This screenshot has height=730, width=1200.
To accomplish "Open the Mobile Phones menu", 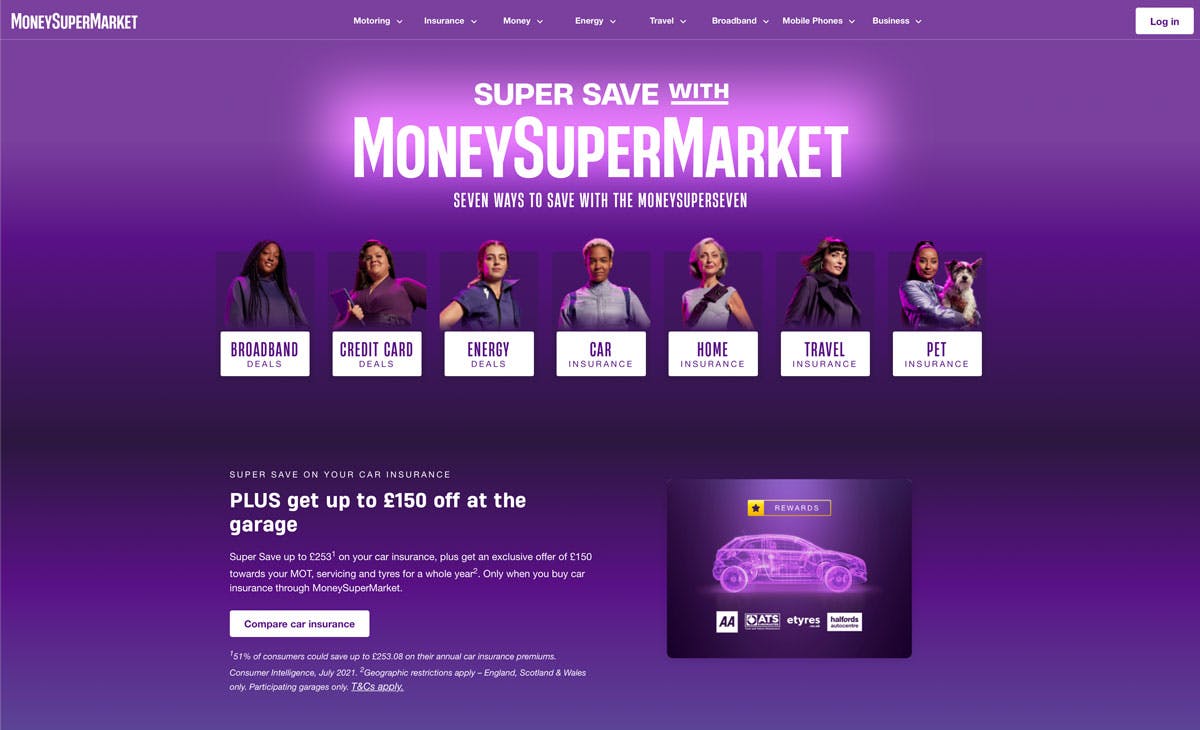I will pyautogui.click(x=819, y=21).
